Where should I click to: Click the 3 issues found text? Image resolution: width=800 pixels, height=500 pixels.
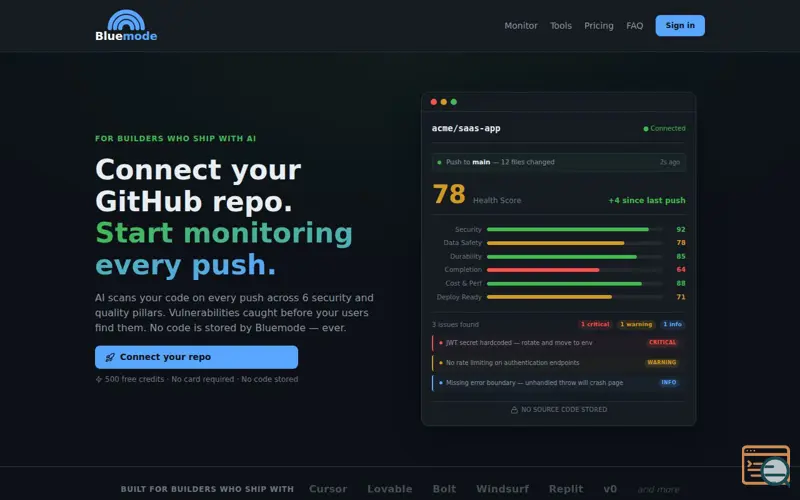(455, 324)
